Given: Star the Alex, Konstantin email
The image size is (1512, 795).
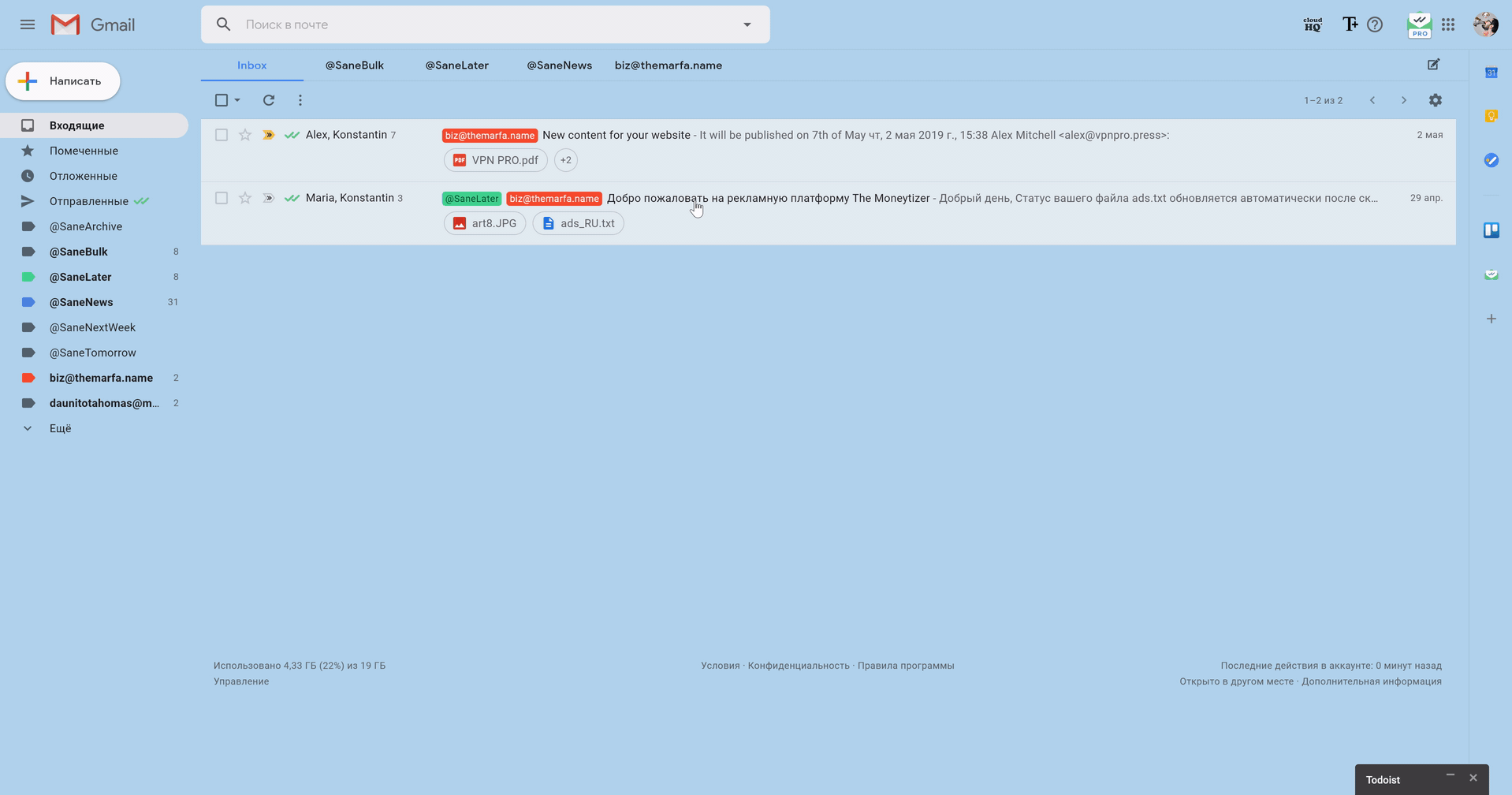Looking at the screenshot, I should (x=245, y=135).
